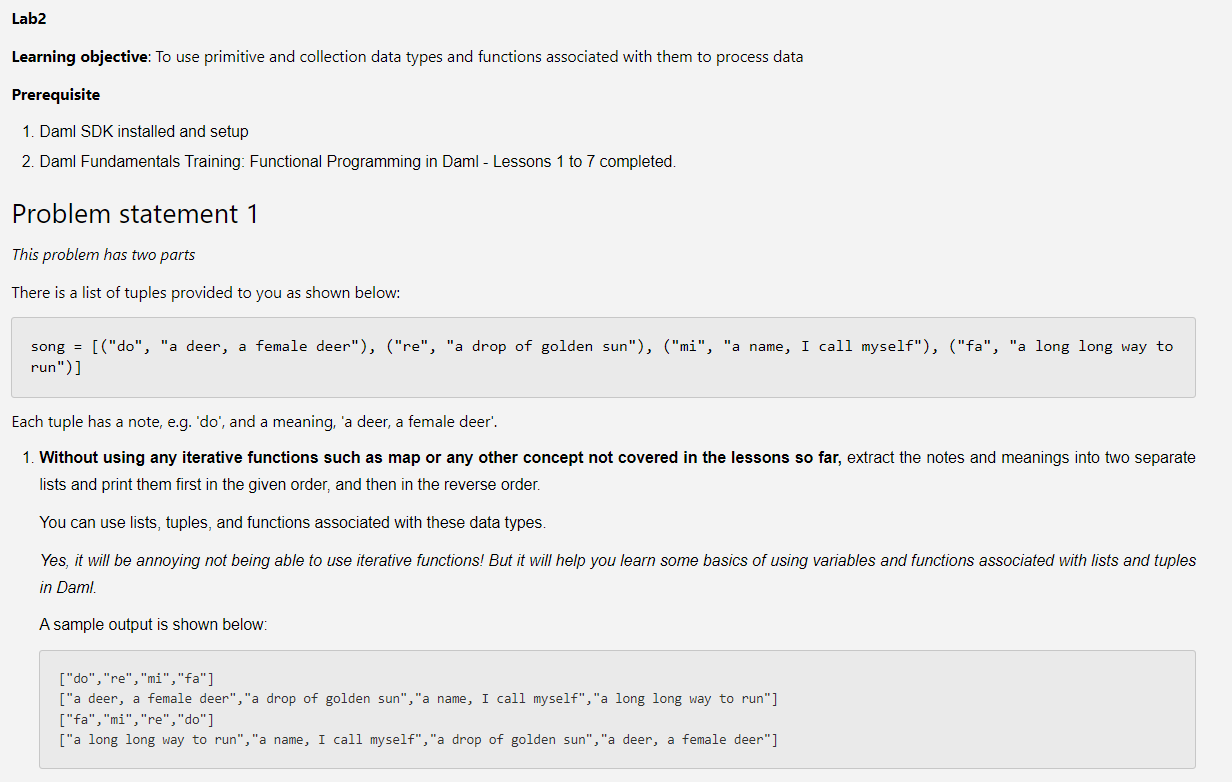Click the first output line ["do","re","mi","fa"]
The image size is (1232, 782).
(137, 680)
